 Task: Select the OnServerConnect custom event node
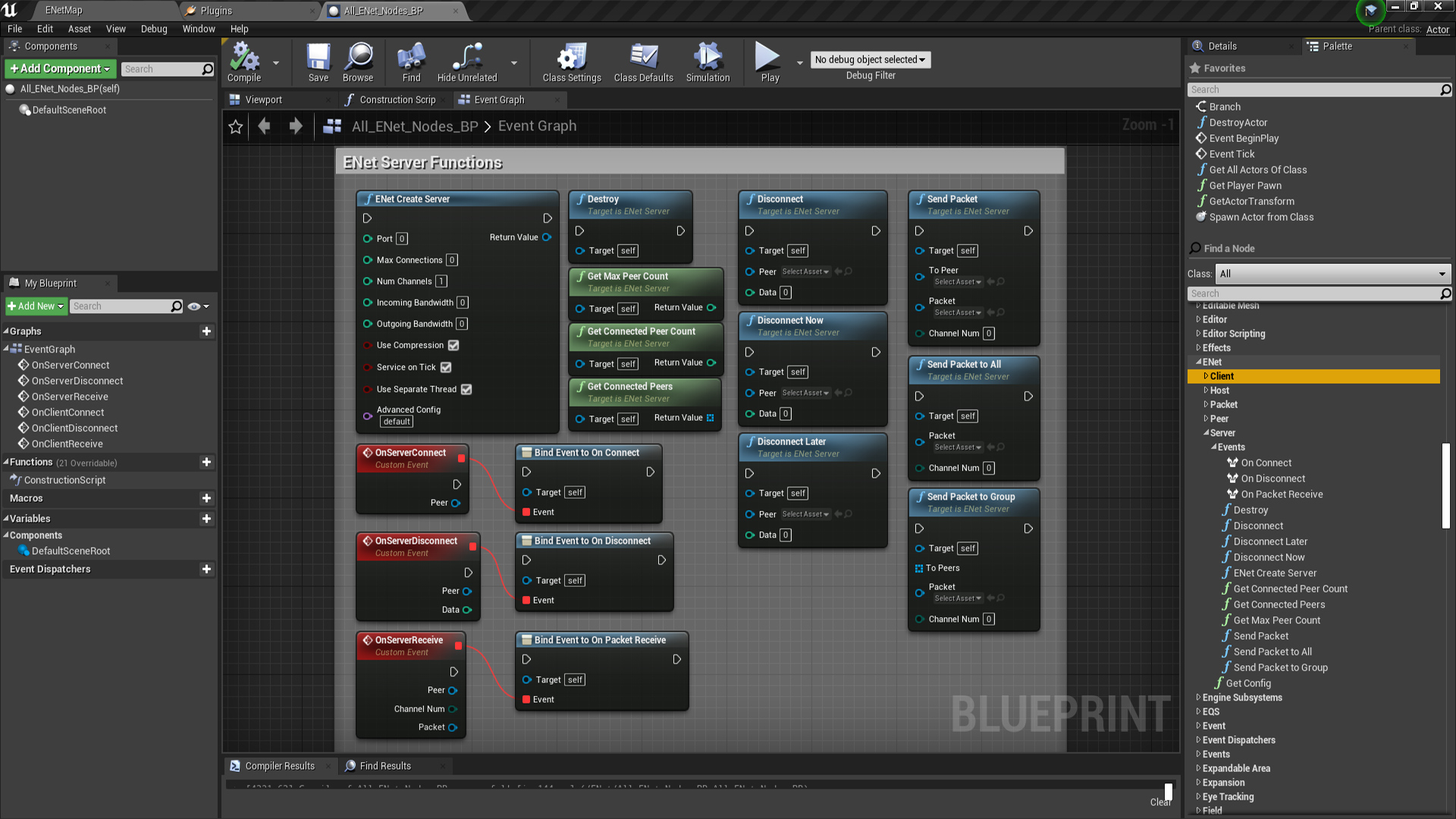412,458
